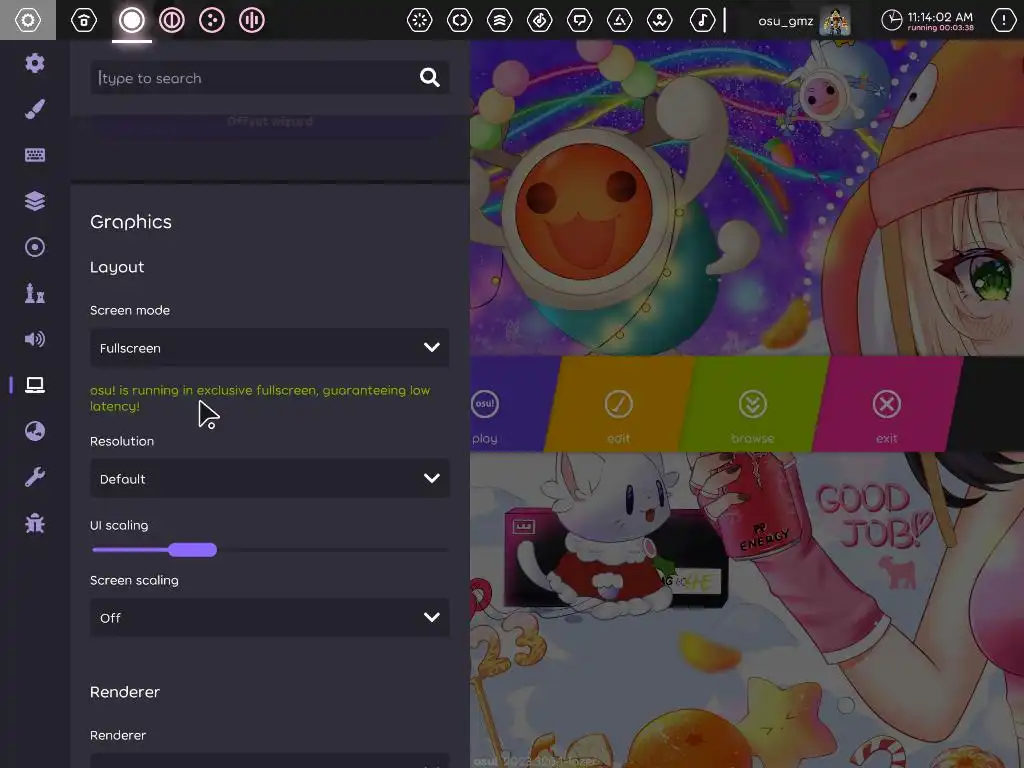Jump to Audio settings speaker icon
This screenshot has height=768, width=1024.
pos(35,339)
